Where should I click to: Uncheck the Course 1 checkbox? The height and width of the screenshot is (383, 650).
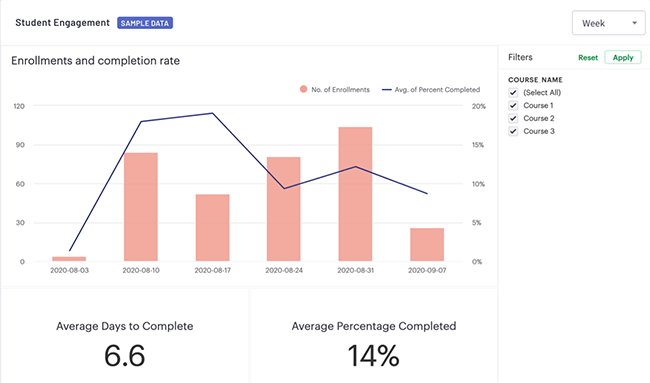[x=513, y=105]
